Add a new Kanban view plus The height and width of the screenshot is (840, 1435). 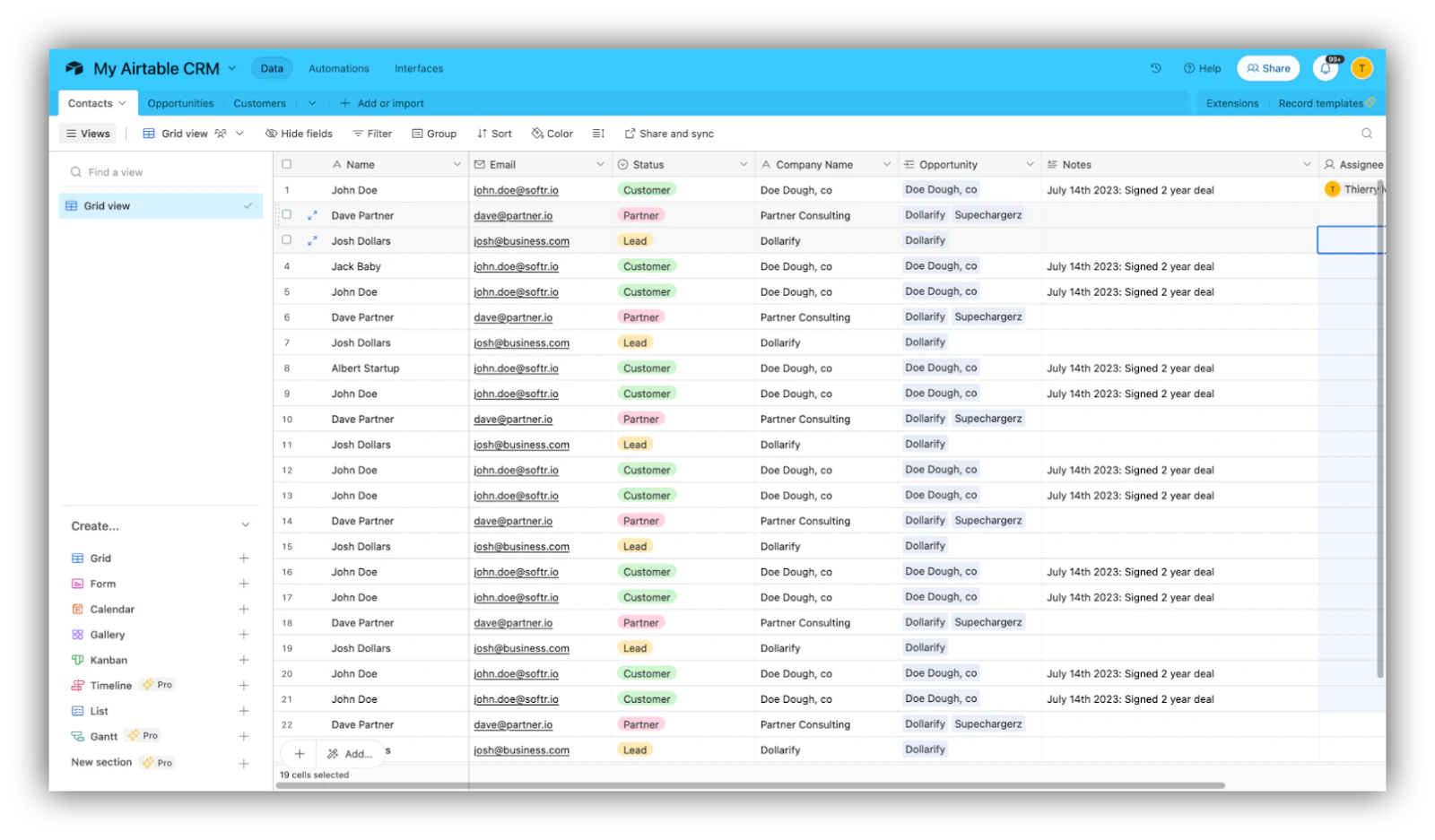(x=243, y=660)
